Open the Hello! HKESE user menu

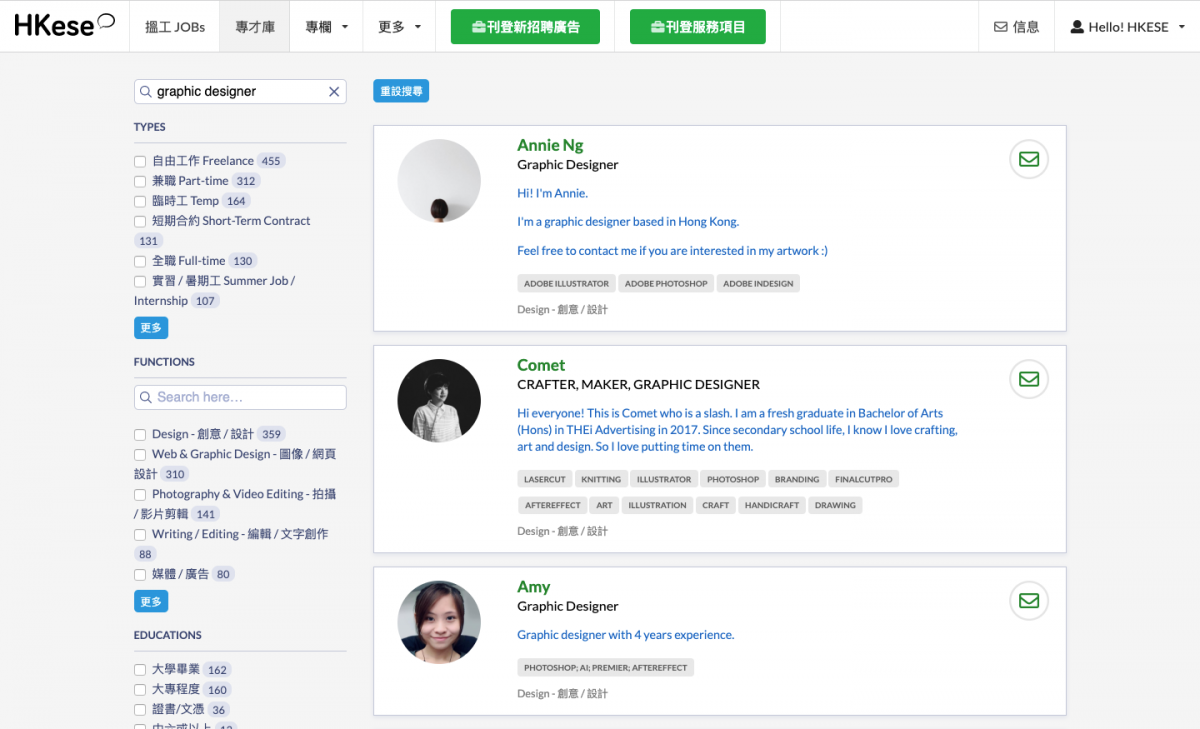pos(1127,27)
